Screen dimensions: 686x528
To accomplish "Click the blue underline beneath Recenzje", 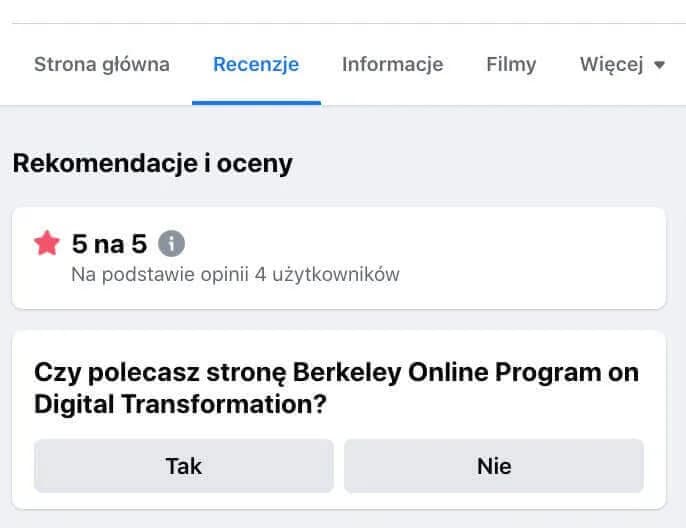I will pyautogui.click(x=256, y=102).
